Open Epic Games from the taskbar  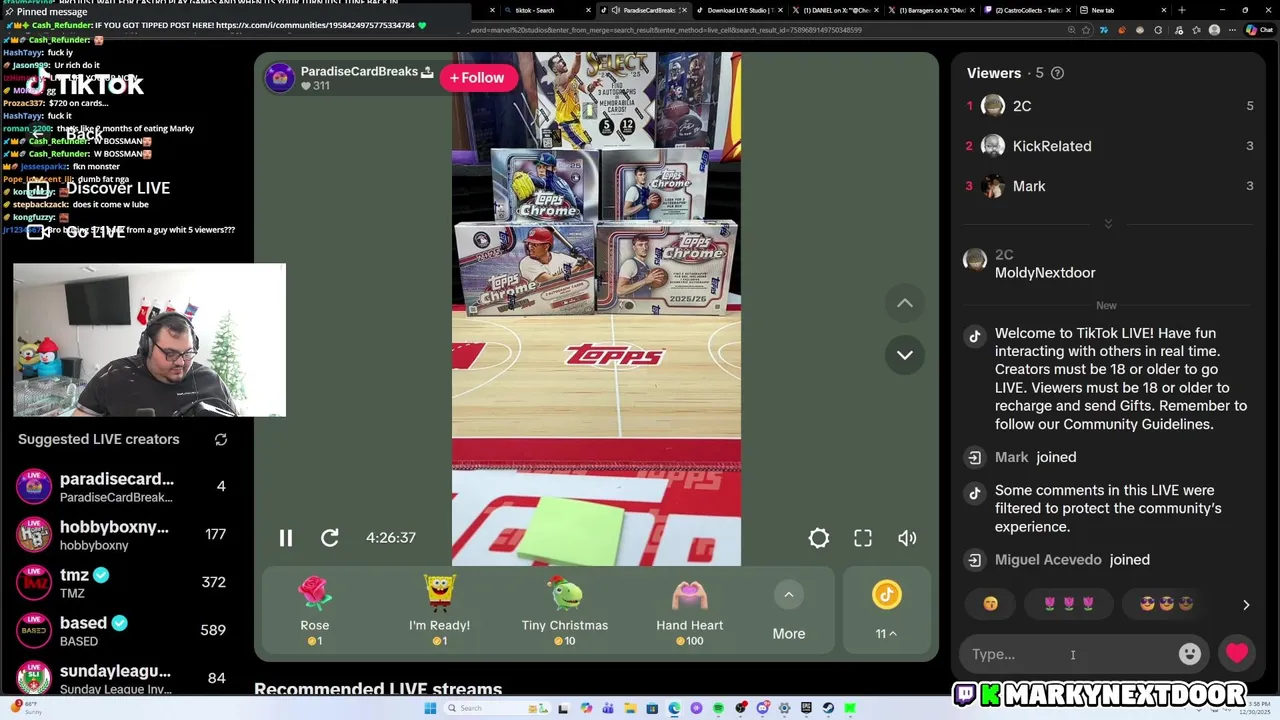pyautogui.click(x=806, y=709)
